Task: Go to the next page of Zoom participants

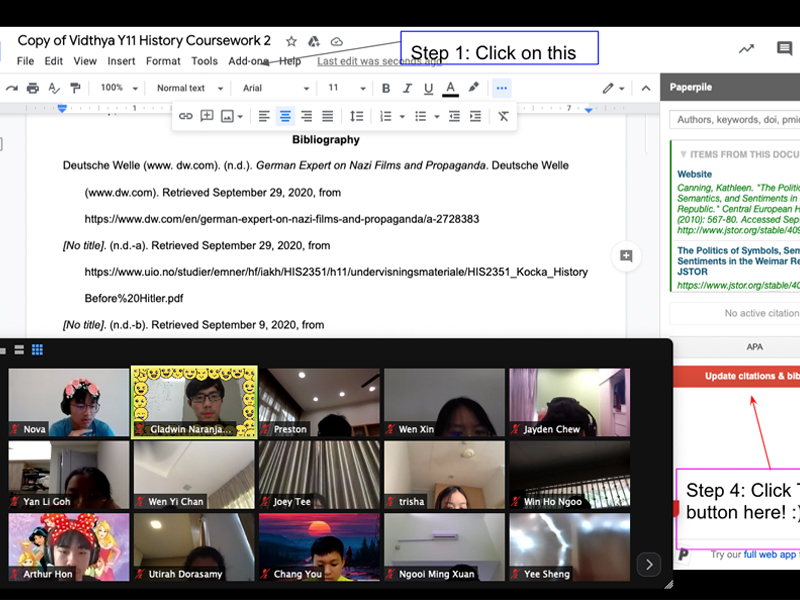Action: 649,565
